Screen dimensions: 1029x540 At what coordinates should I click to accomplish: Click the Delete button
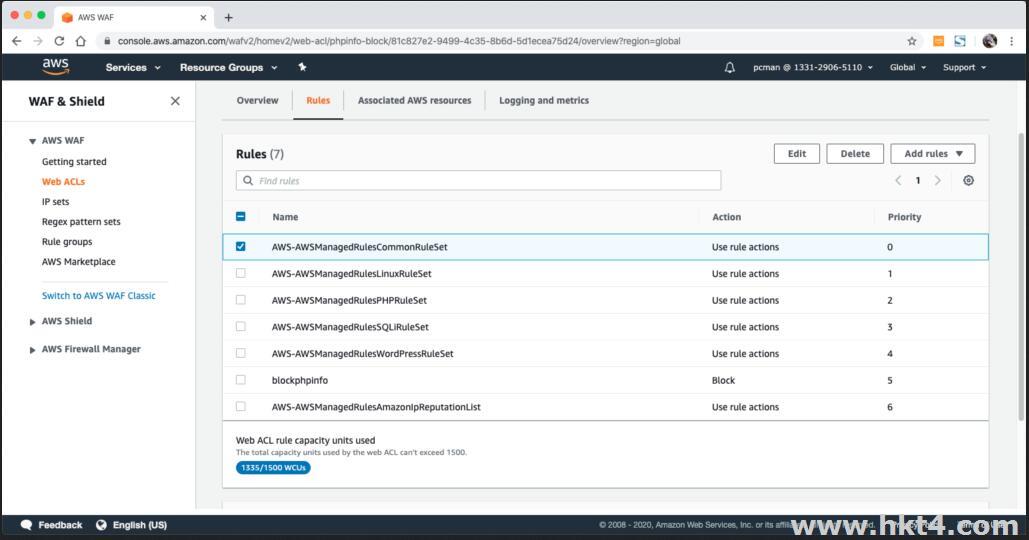pyautogui.click(x=855, y=154)
